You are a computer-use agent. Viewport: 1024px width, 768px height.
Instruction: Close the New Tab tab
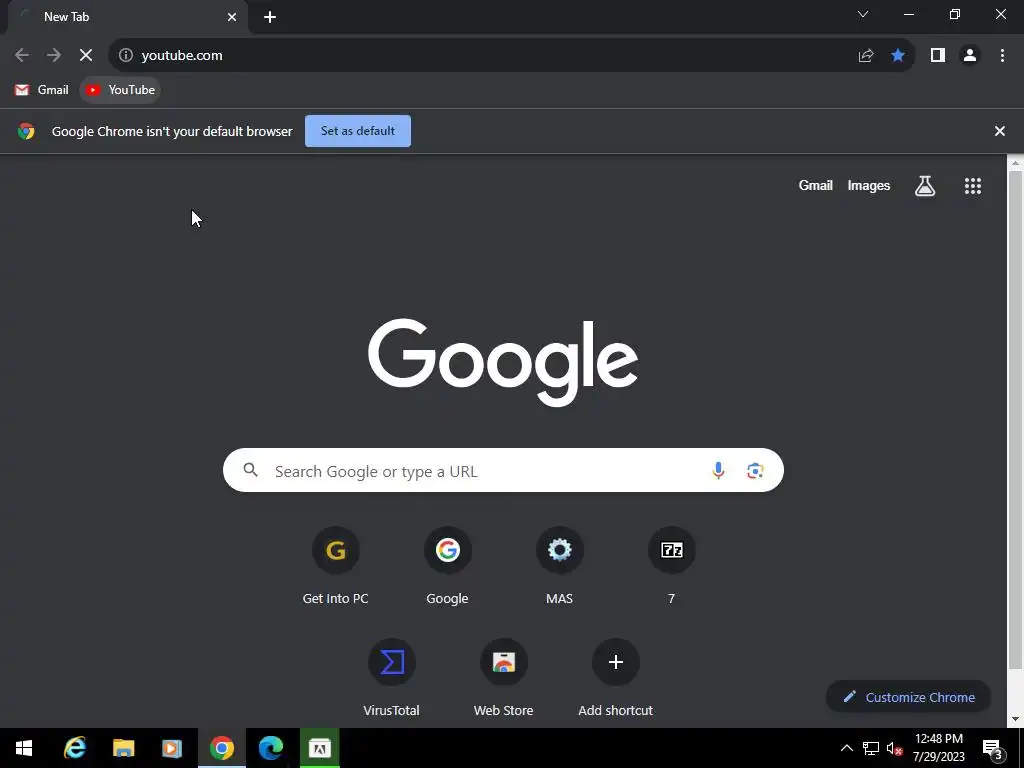click(x=232, y=17)
